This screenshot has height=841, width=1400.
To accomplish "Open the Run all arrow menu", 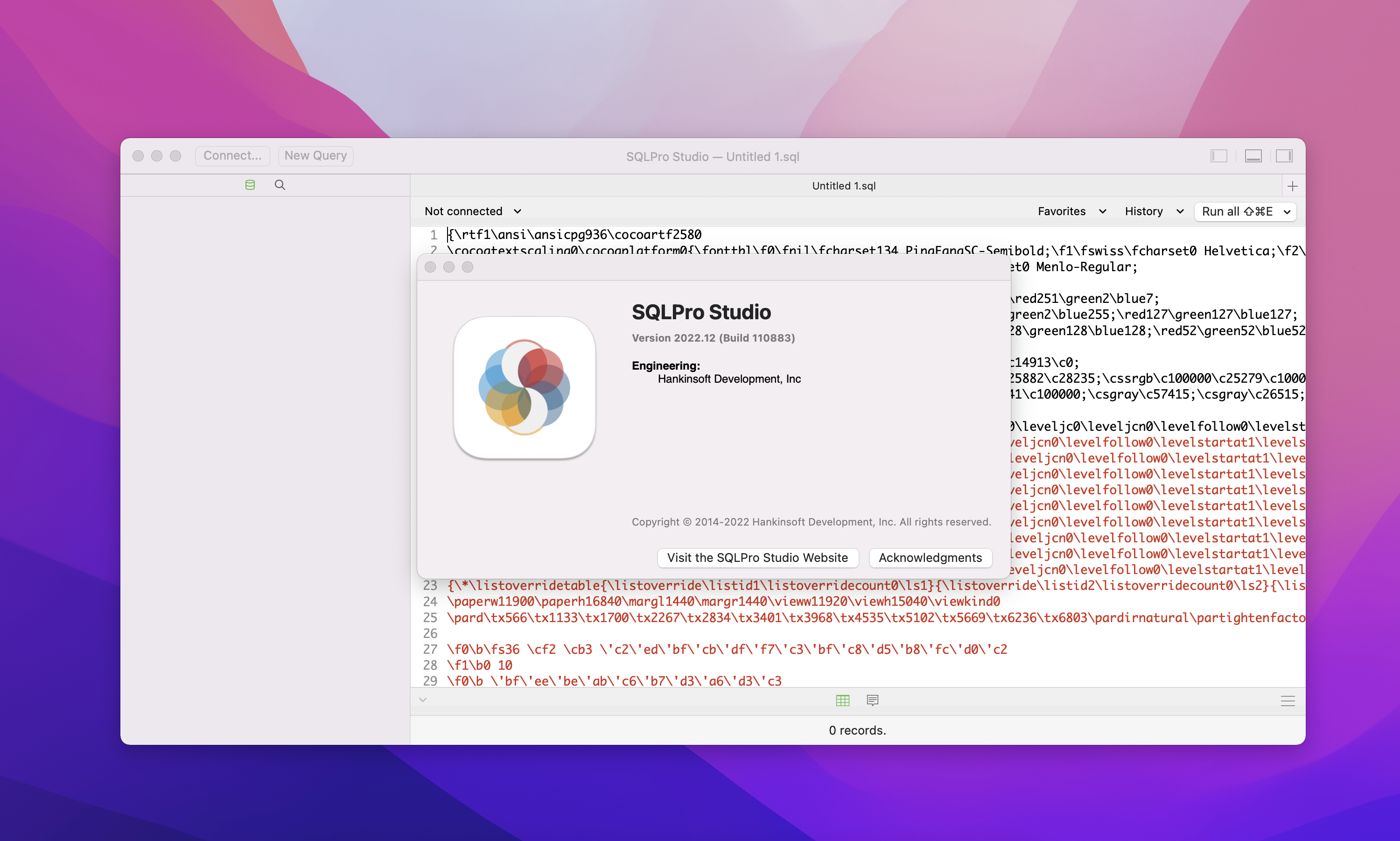I will [x=1287, y=212].
